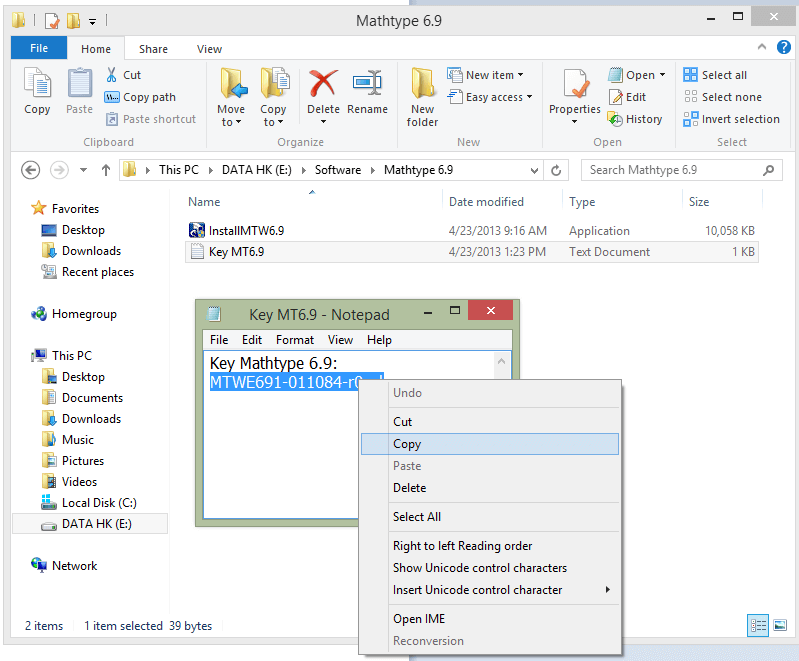Open the New item dropdown
799x661 pixels.
click(x=485, y=75)
